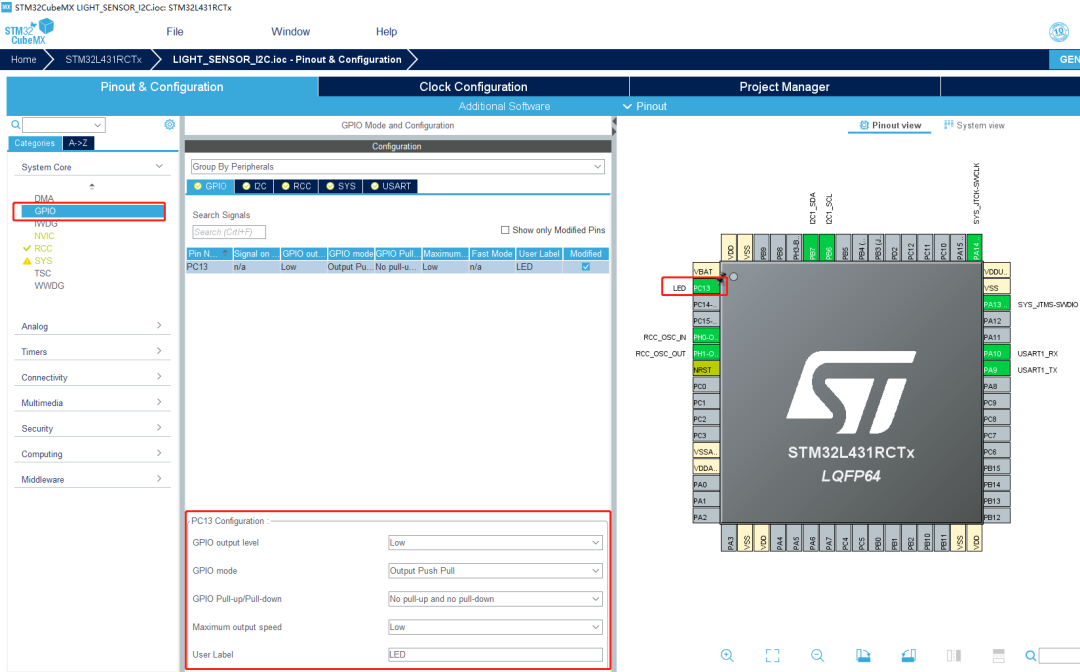Viewport: 1080px width, 672px height.
Task: Sort table by User Label column header
Action: tap(539, 253)
